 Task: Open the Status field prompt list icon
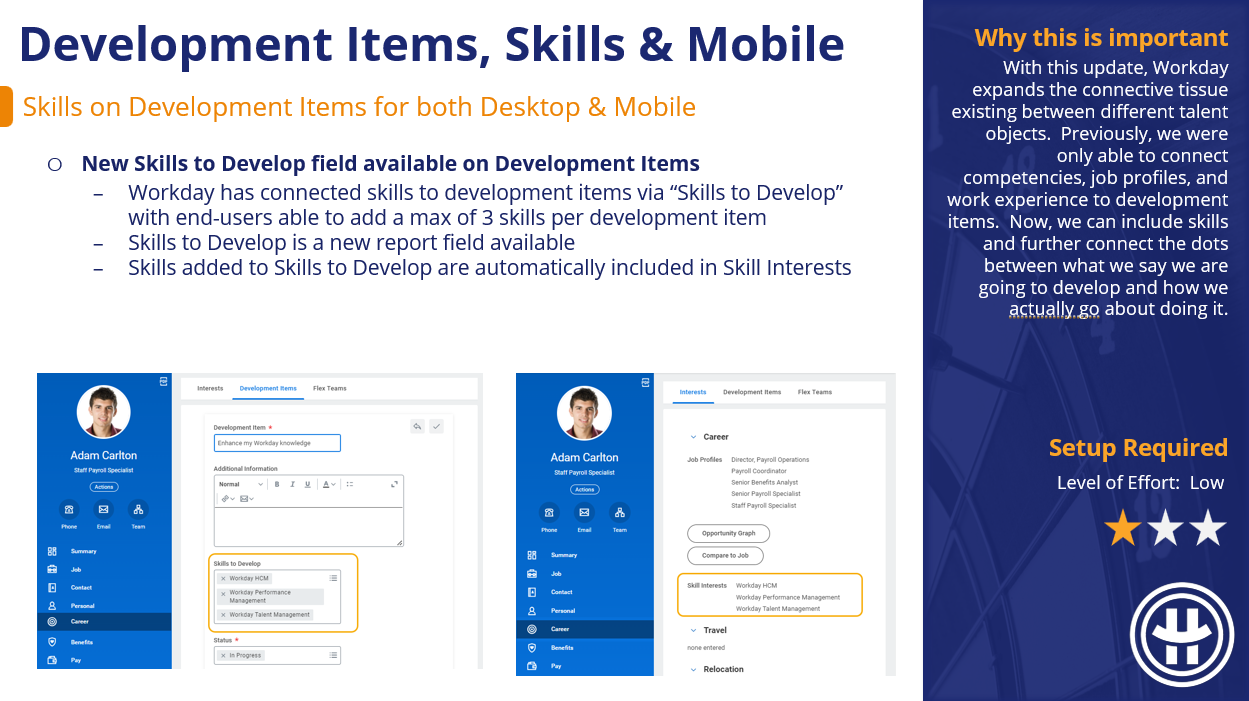click(333, 655)
